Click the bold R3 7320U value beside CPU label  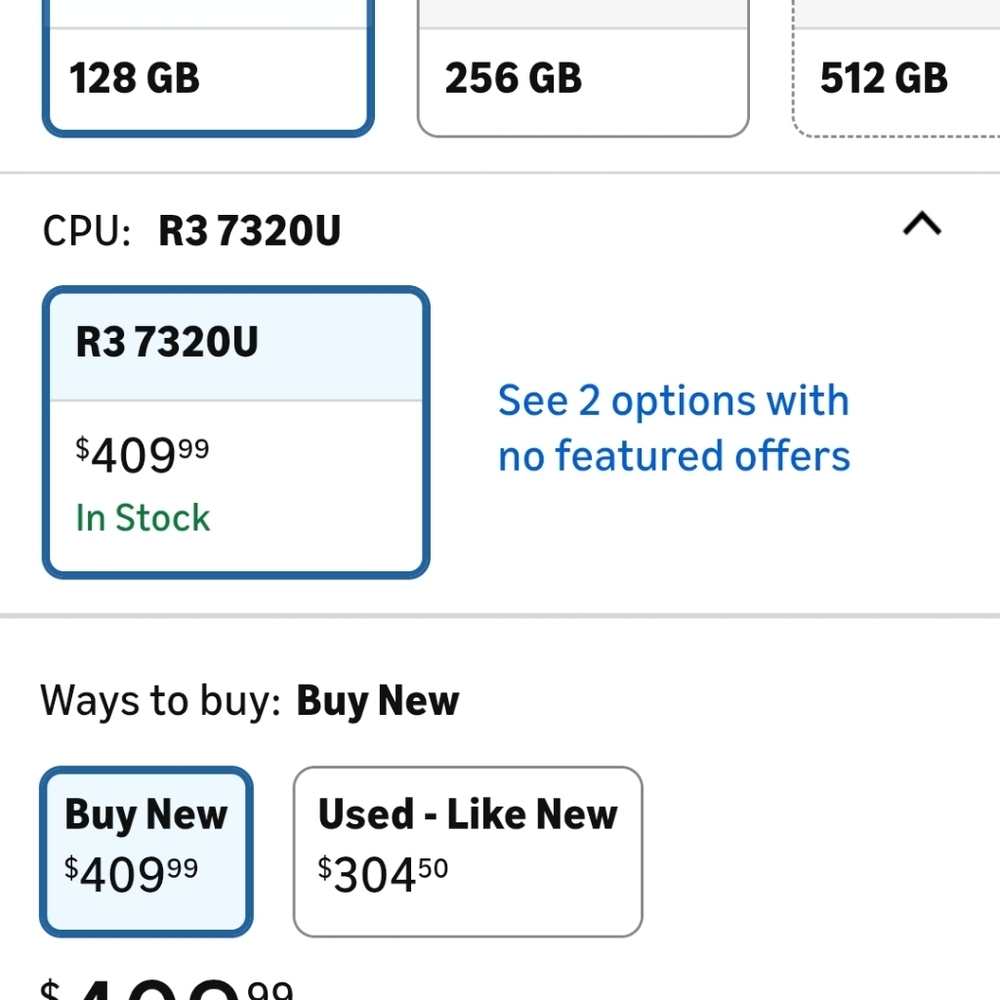click(249, 232)
